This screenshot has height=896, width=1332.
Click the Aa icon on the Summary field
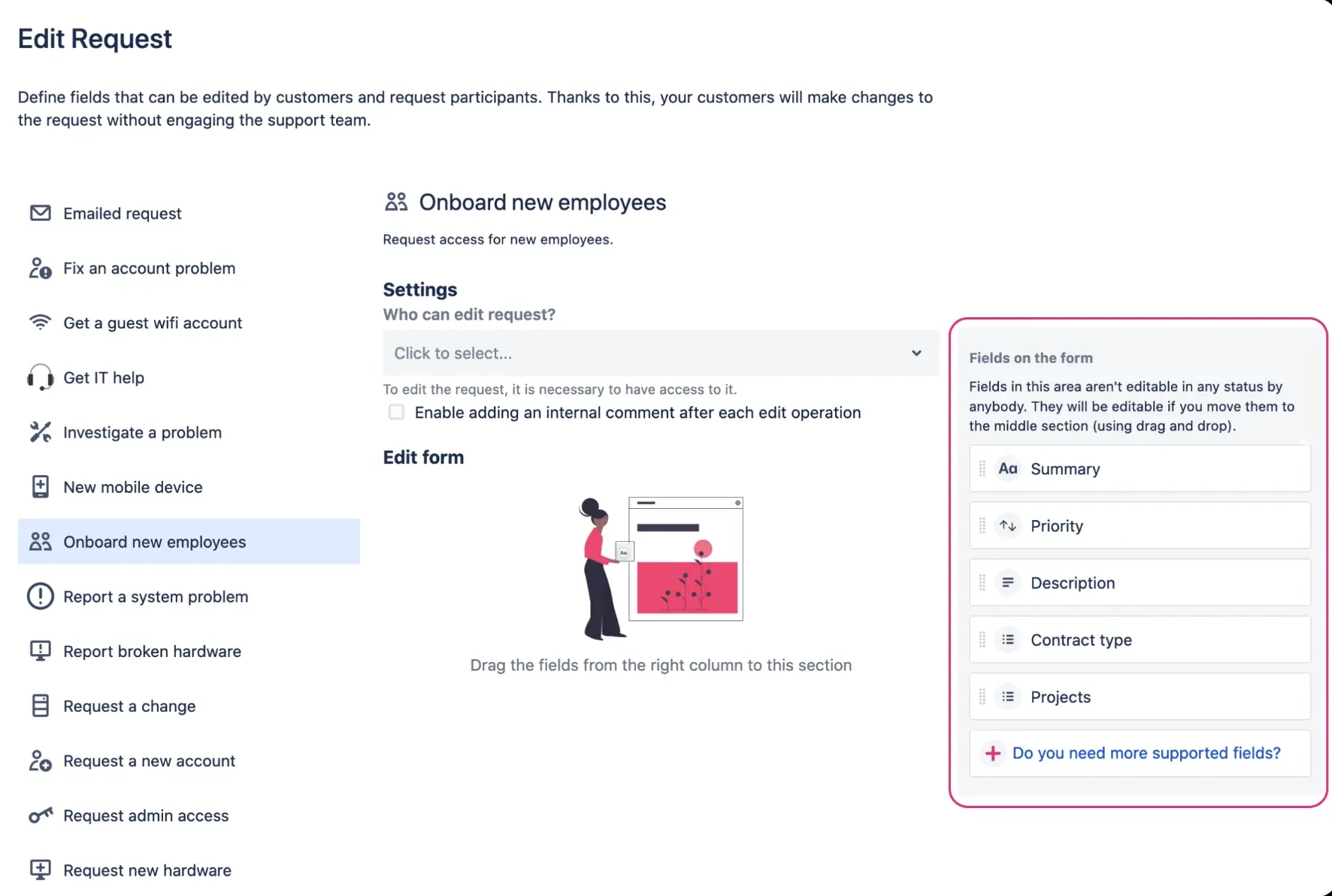[x=1007, y=469]
